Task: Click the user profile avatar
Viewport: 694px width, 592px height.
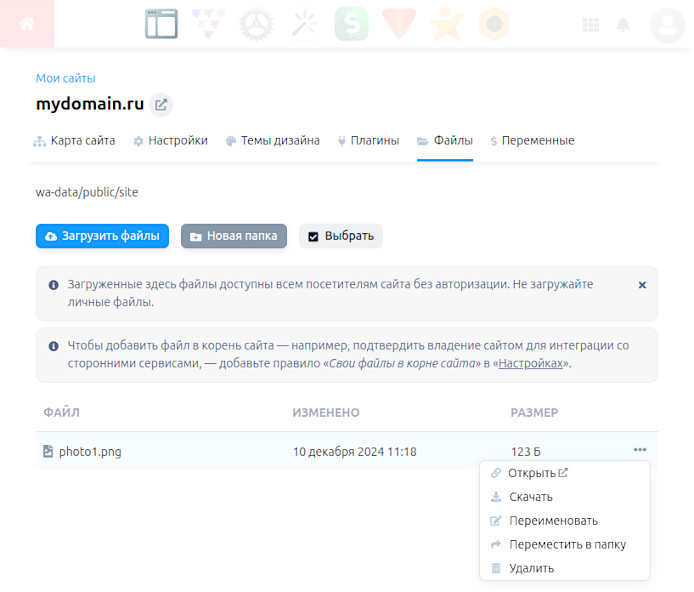Action: [x=666, y=24]
